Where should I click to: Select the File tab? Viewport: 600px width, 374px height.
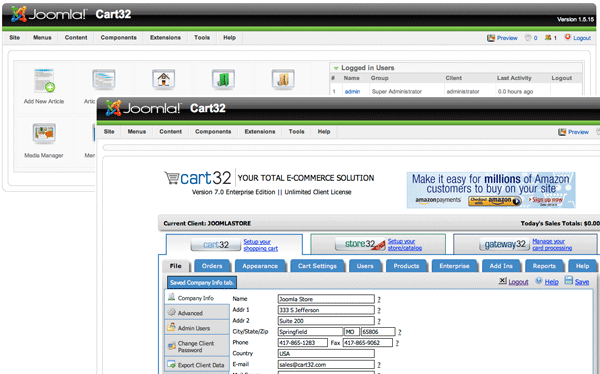click(176, 266)
